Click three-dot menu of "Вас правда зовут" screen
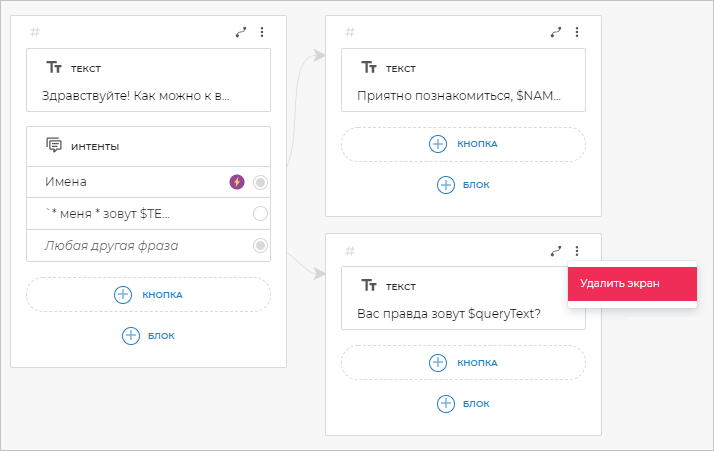Screen dimensions: 714x451 pos(577,251)
